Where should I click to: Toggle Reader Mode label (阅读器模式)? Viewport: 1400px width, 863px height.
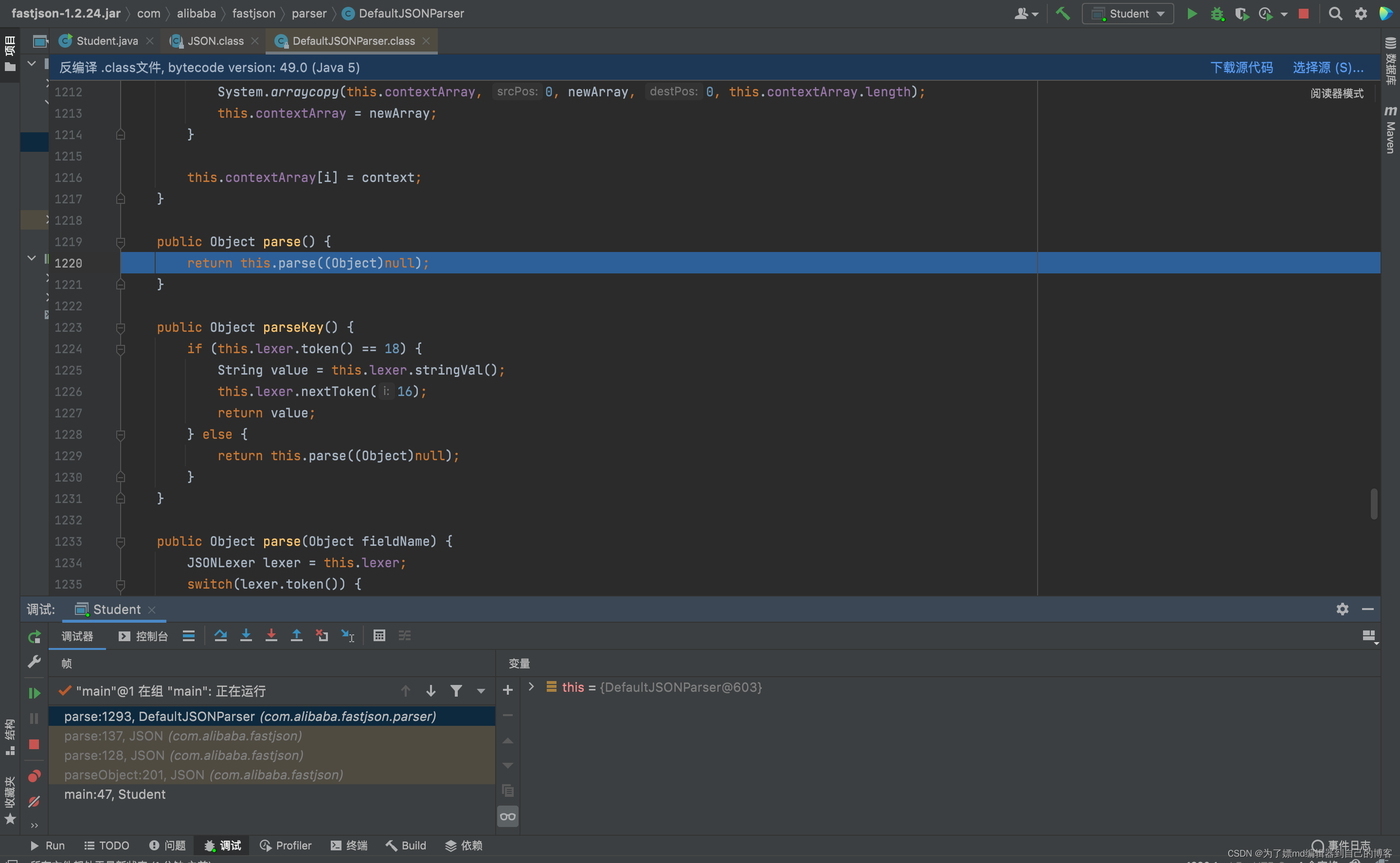click(1337, 93)
